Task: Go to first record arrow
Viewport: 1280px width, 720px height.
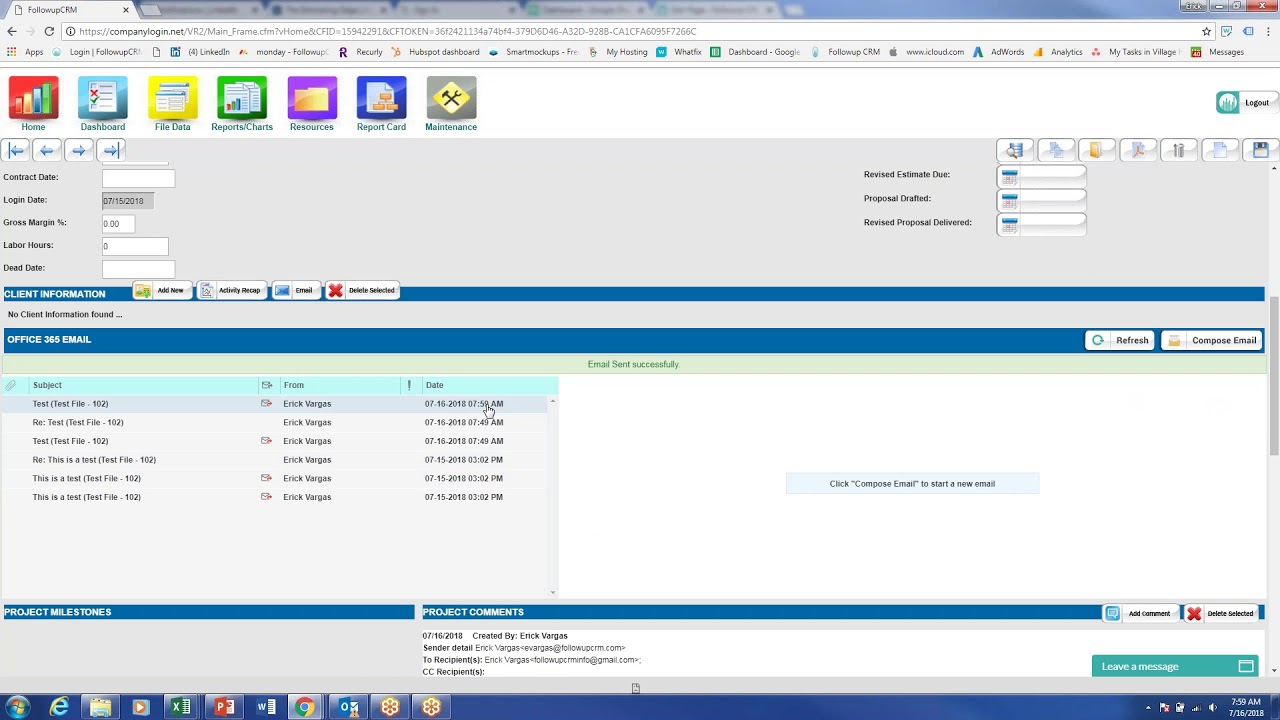Action: click(x=16, y=150)
